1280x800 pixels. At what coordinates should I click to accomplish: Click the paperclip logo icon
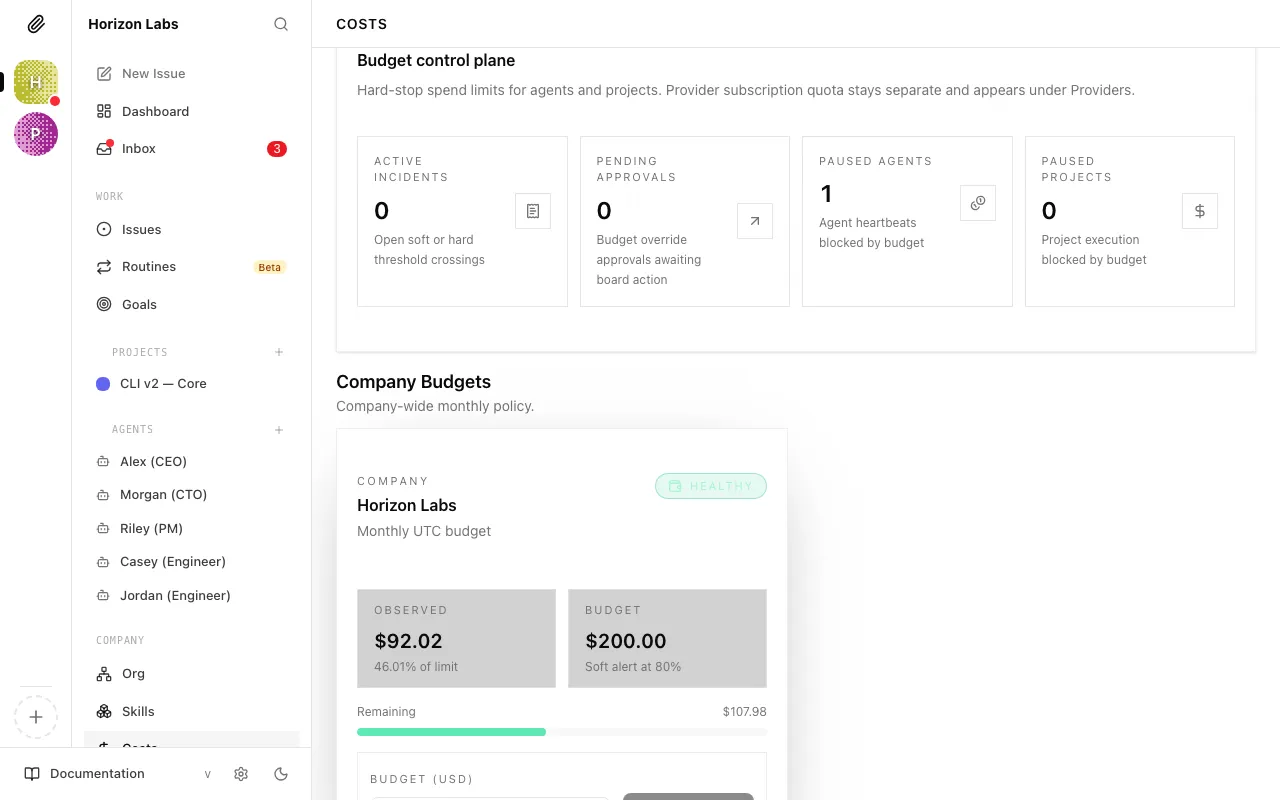(x=36, y=24)
